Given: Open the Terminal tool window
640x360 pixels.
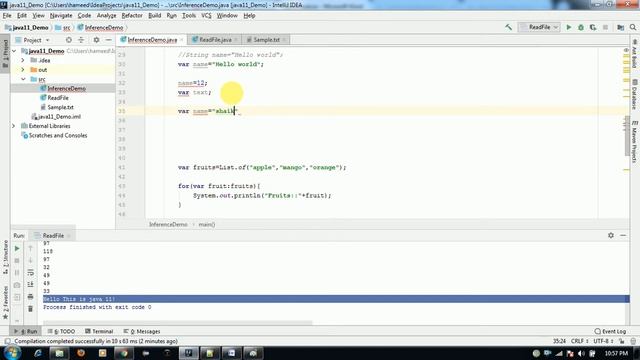Looking at the screenshot, I should pyautogui.click(x=99, y=331).
